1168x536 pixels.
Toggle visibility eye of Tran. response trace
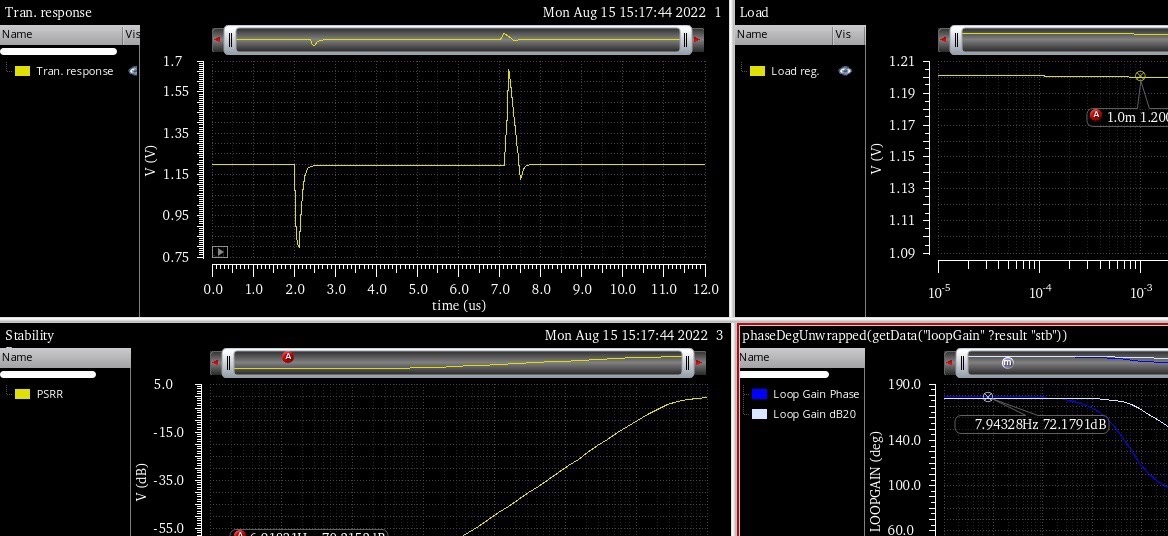133,71
